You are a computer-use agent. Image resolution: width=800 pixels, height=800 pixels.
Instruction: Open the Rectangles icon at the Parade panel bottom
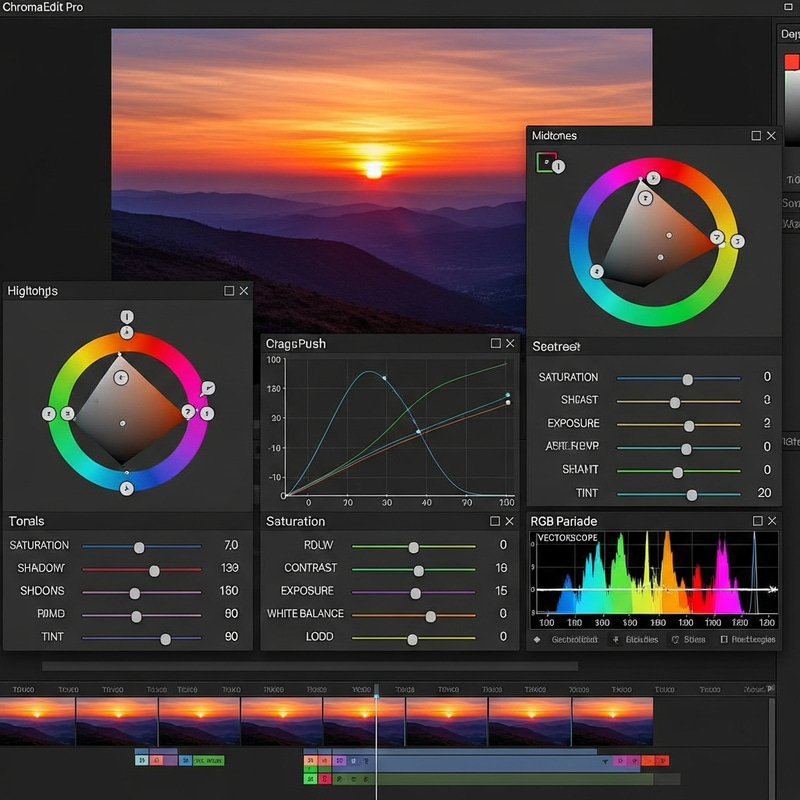pos(725,640)
